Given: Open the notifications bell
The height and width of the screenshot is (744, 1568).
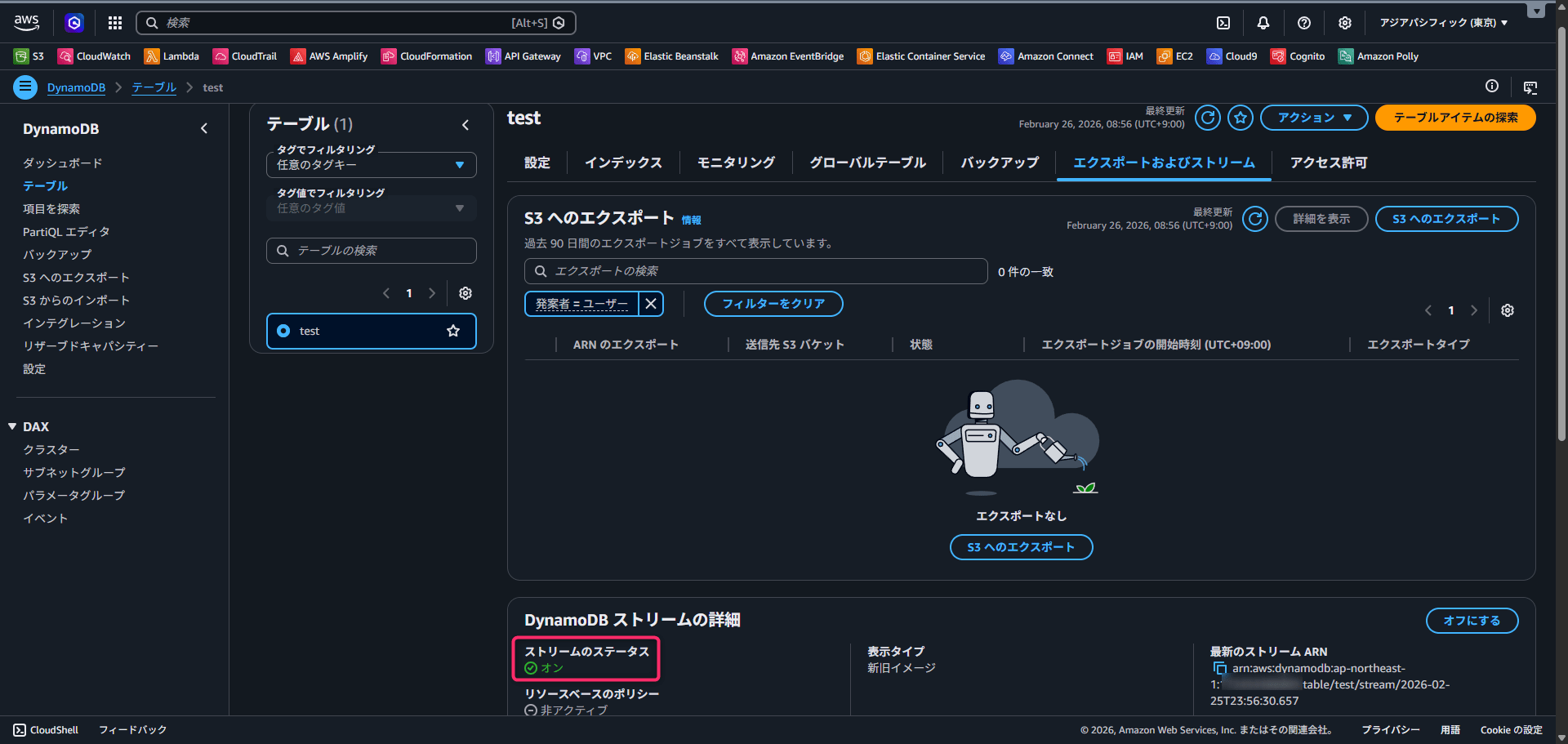Looking at the screenshot, I should click(1263, 23).
